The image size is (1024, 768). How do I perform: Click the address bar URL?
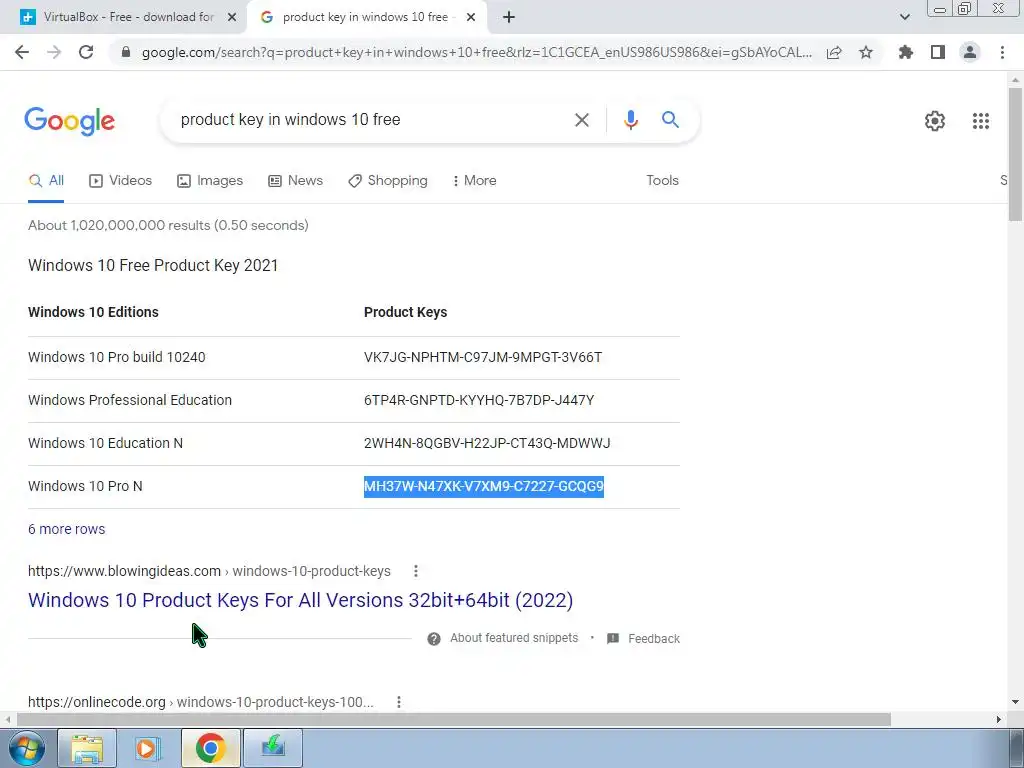pyautogui.click(x=477, y=52)
